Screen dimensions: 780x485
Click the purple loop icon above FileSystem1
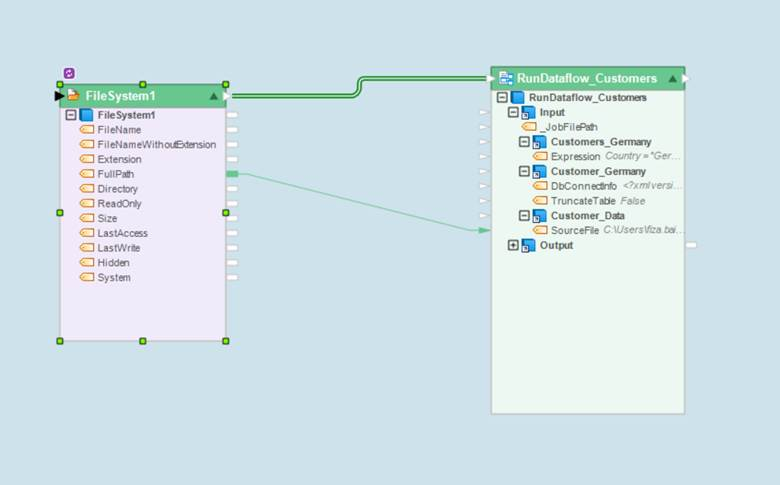pos(69,73)
